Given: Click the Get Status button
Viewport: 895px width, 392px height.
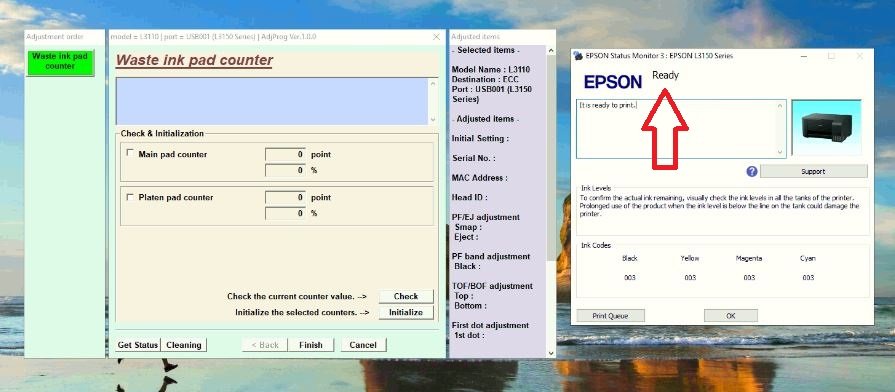Looking at the screenshot, I should point(138,345).
